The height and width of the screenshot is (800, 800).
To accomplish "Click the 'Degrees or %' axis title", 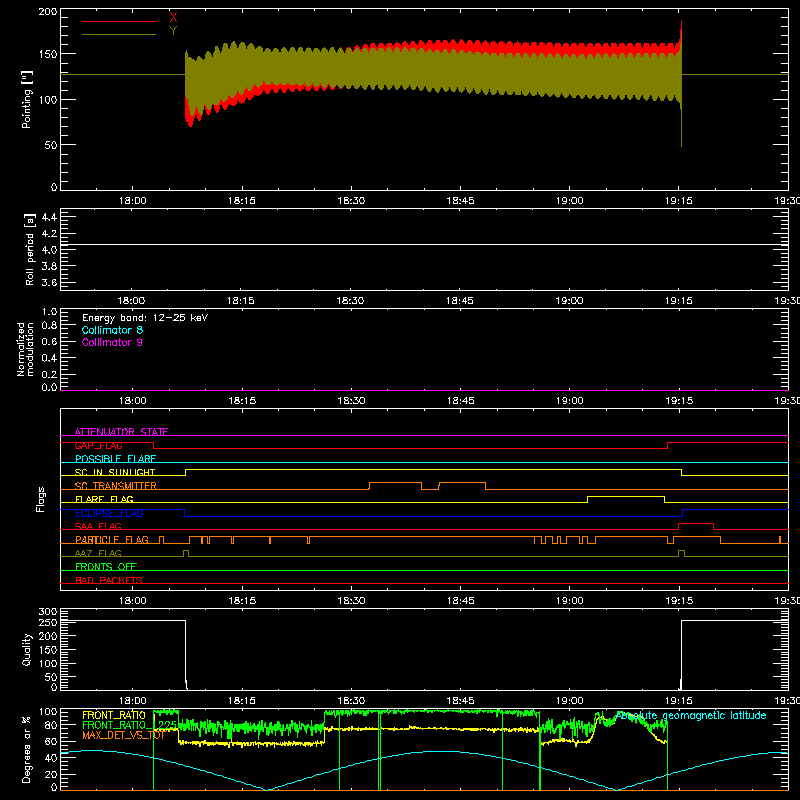I will 27,749.
